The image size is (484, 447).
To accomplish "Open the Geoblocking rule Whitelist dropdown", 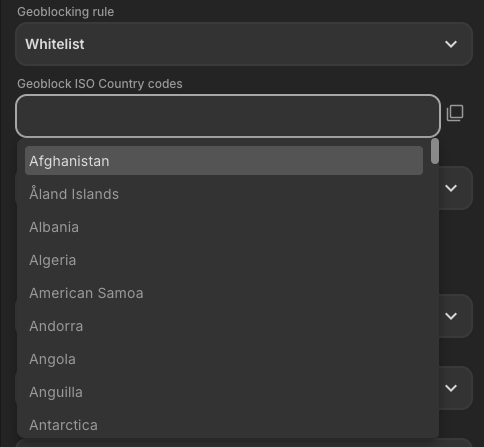I will point(244,44).
